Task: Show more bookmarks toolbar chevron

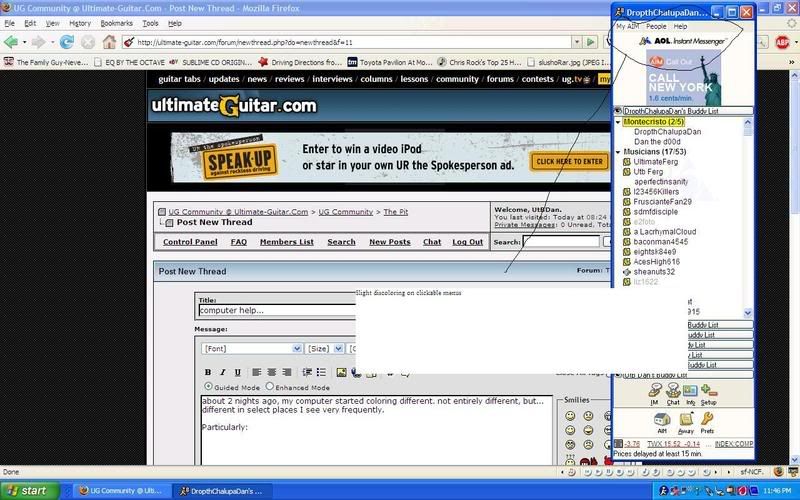Action: (792, 62)
